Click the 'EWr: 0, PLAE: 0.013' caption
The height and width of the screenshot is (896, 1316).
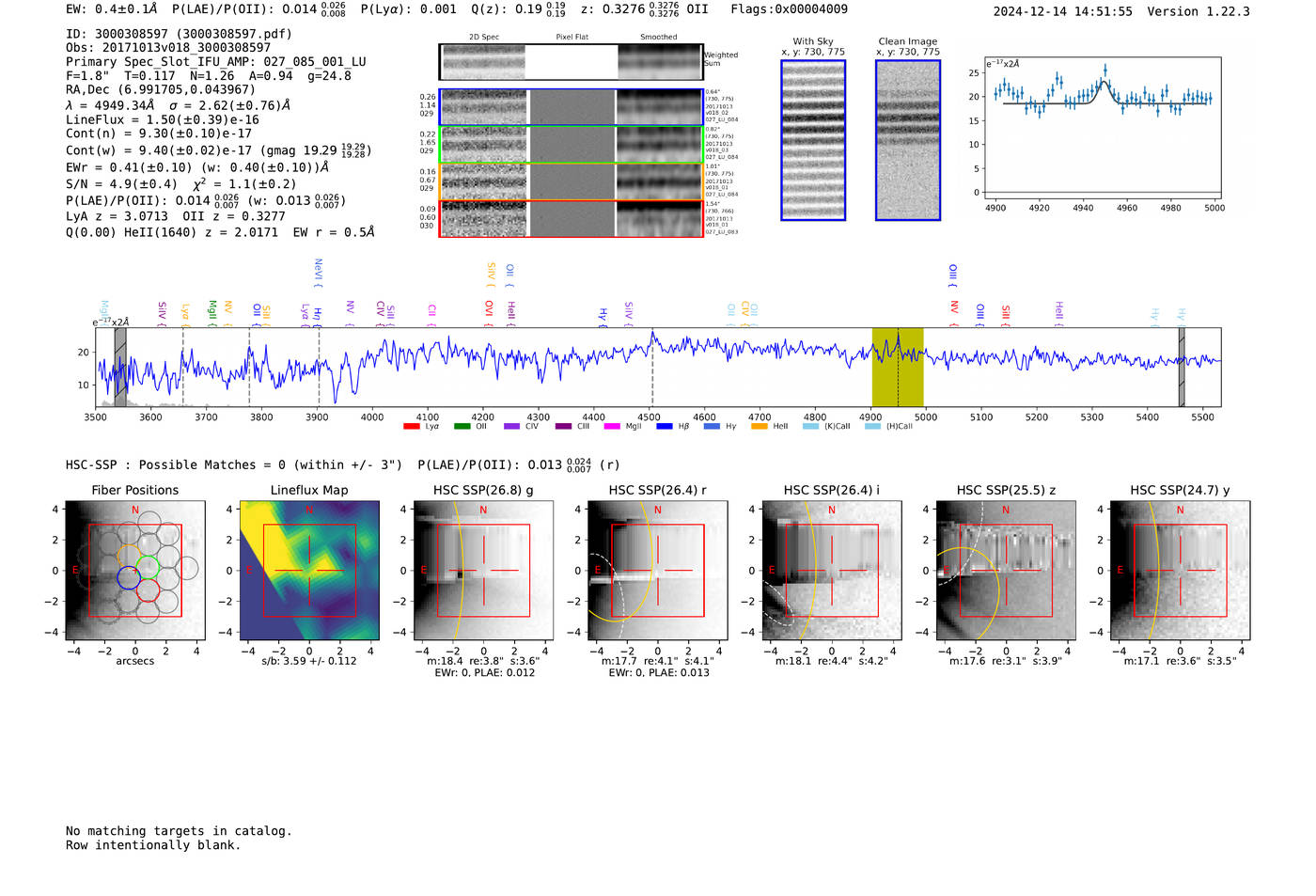tap(658, 672)
